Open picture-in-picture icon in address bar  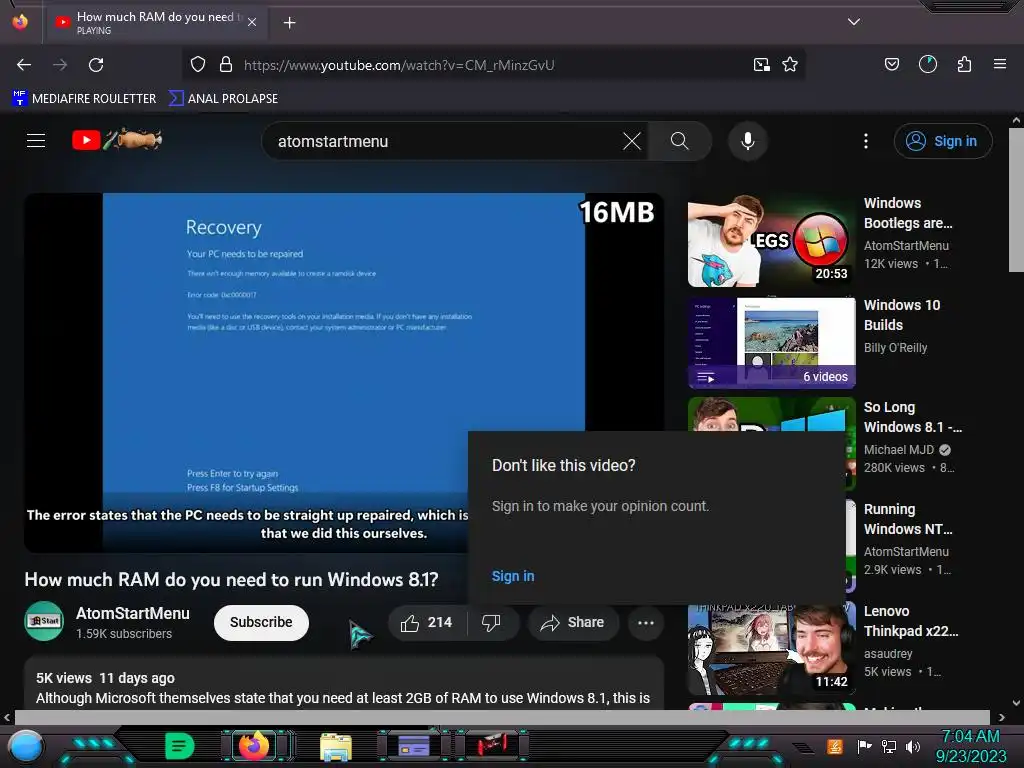(761, 65)
